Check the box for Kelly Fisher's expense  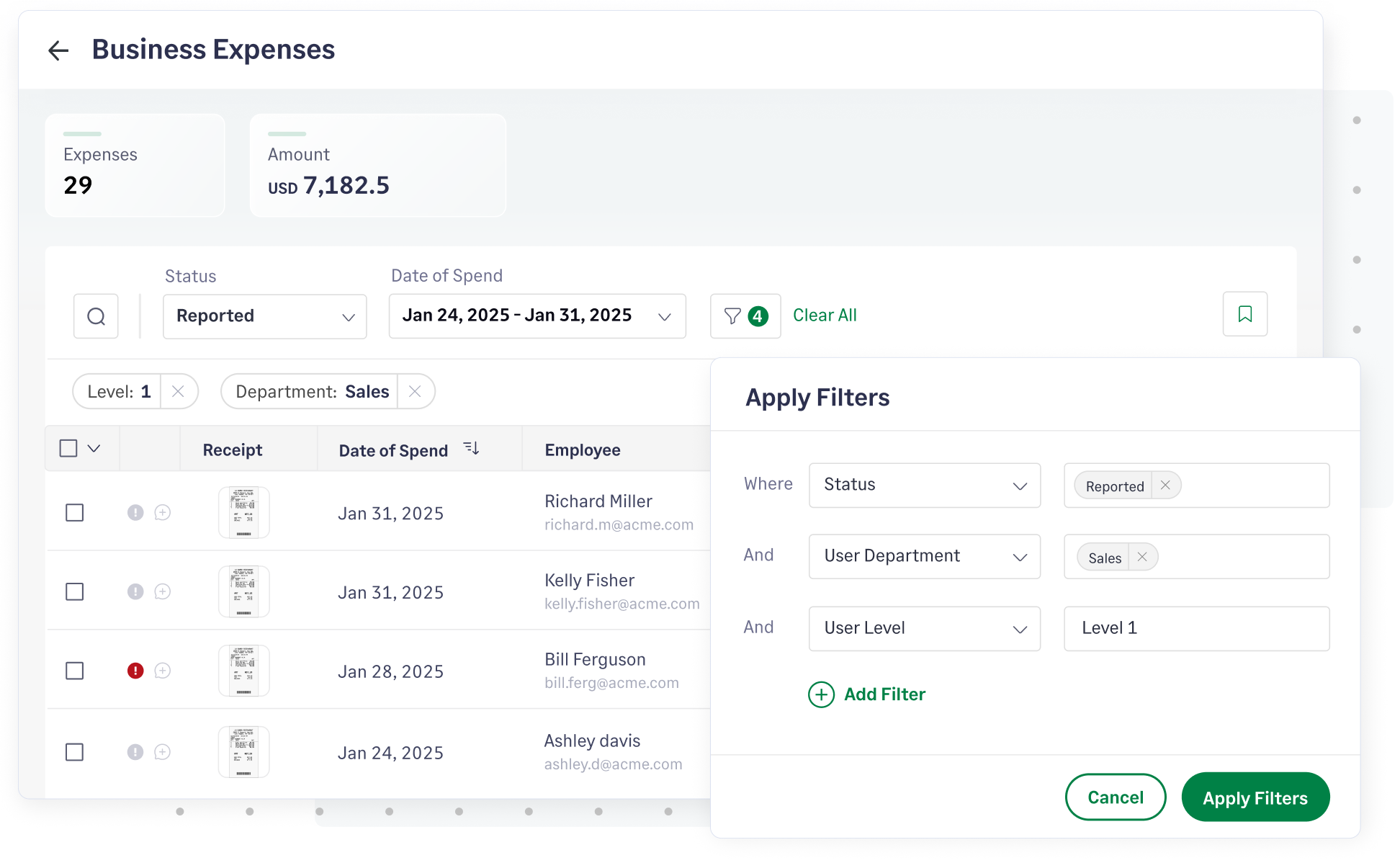coord(75,592)
